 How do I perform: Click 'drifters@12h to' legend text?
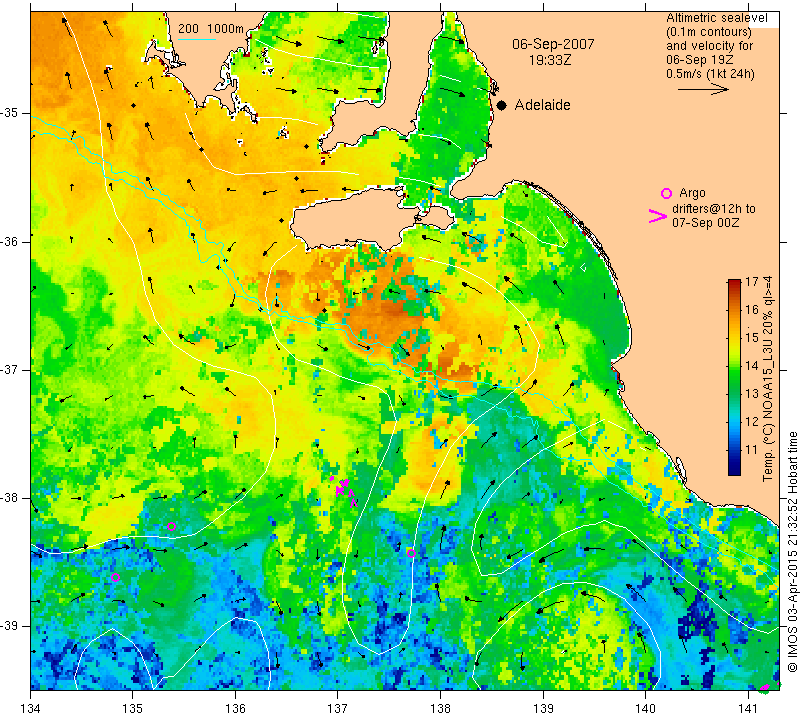714,209
